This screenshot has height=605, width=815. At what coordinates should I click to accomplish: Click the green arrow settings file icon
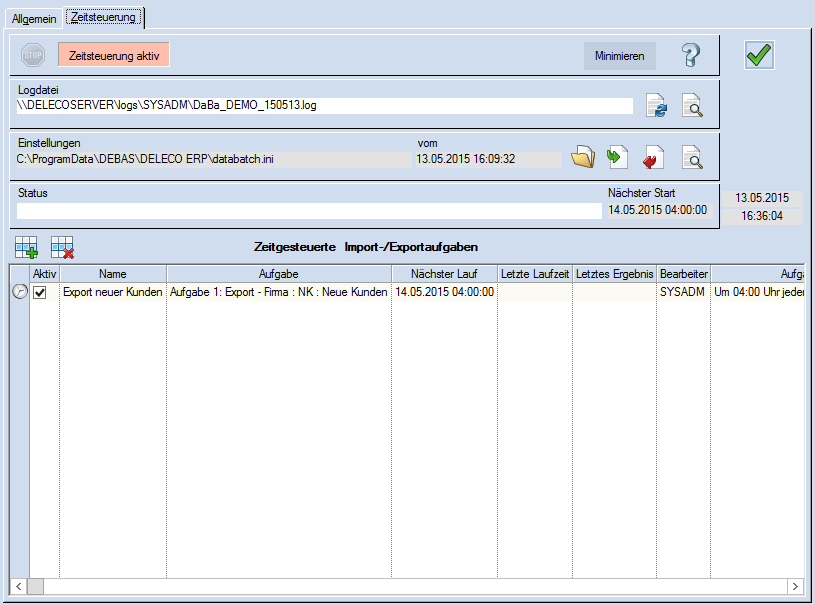[618, 157]
